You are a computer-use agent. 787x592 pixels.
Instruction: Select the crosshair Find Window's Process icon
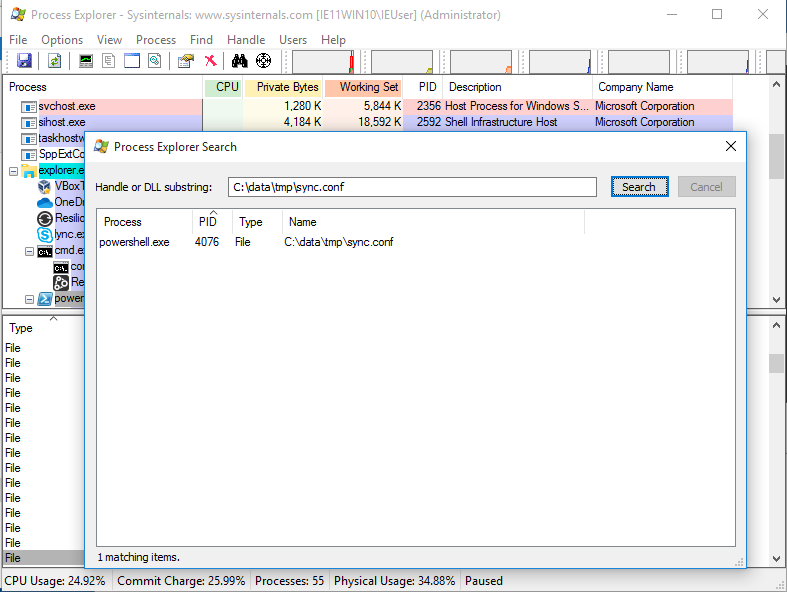[263, 61]
